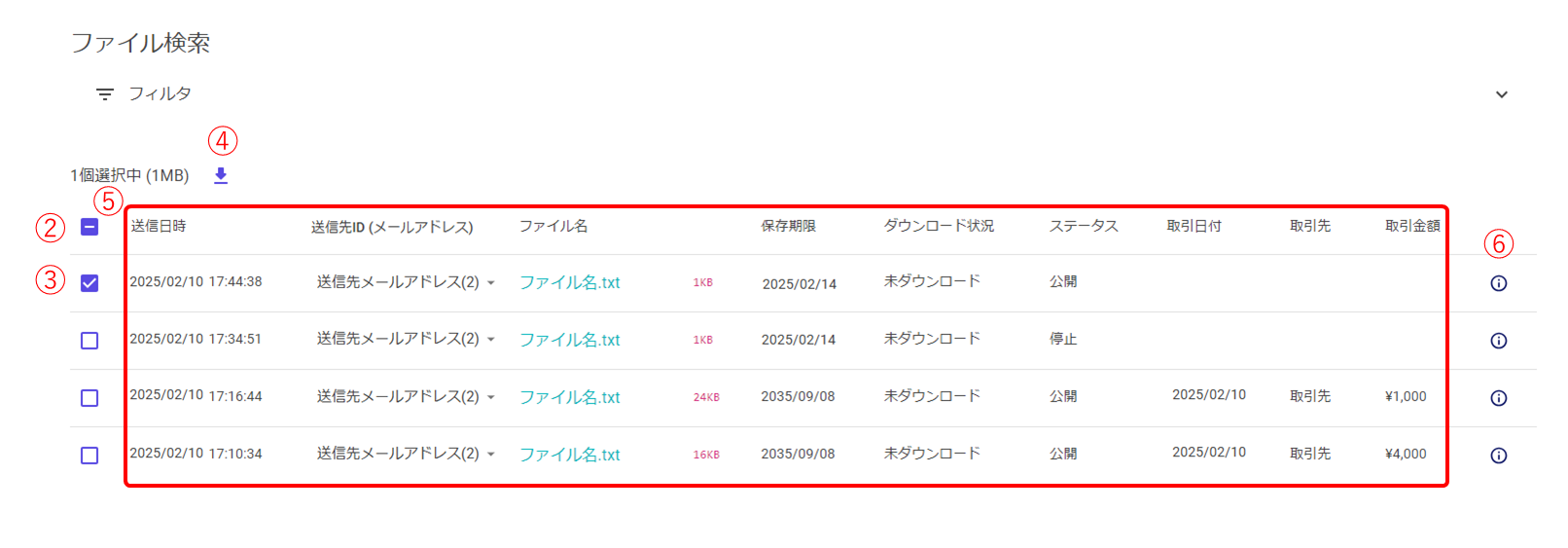
Task: Expand recipient address dropdown in 17:34:51 row
Action: 491,340
